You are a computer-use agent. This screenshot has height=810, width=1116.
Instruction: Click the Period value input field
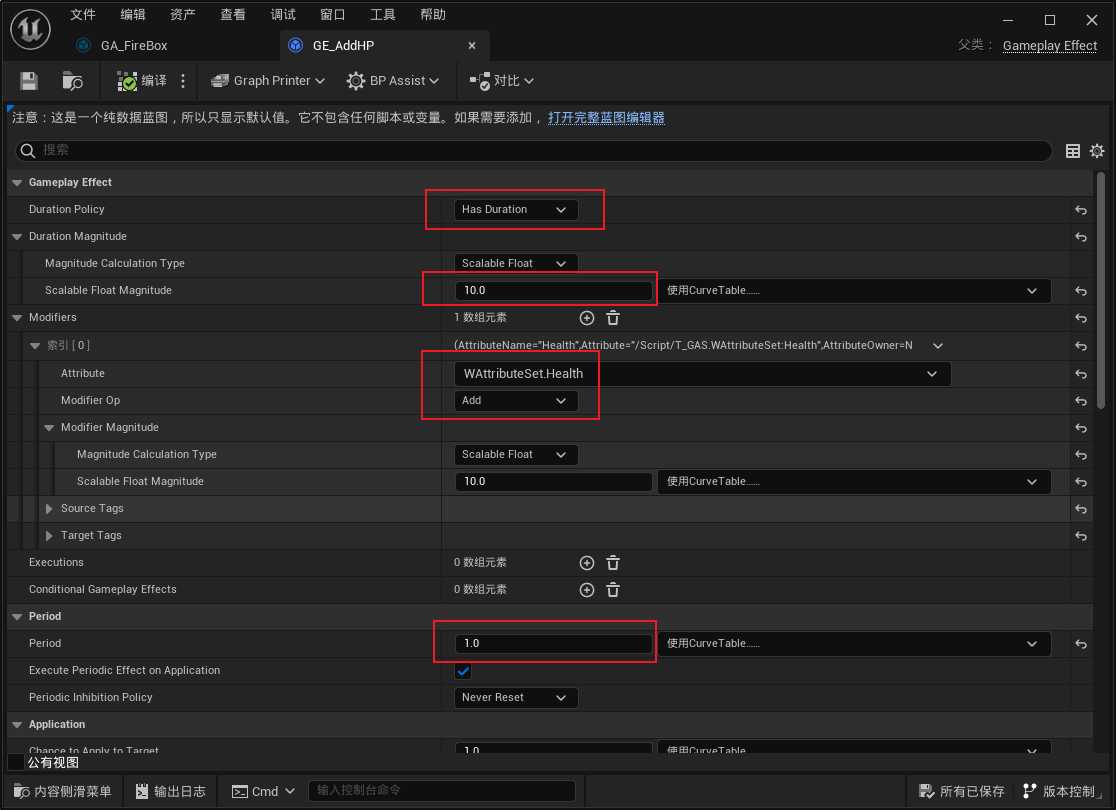554,644
